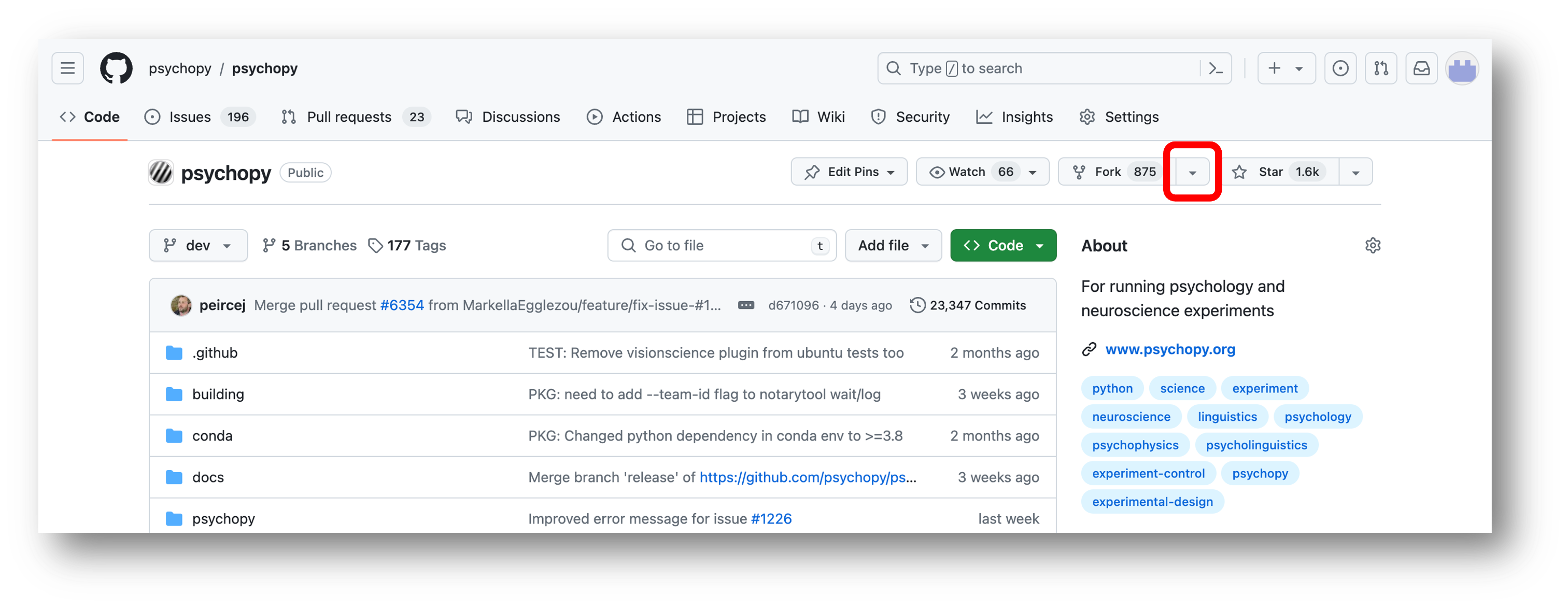Open the pull requests shortcut in header
The image size is (1568, 608).
[1381, 68]
